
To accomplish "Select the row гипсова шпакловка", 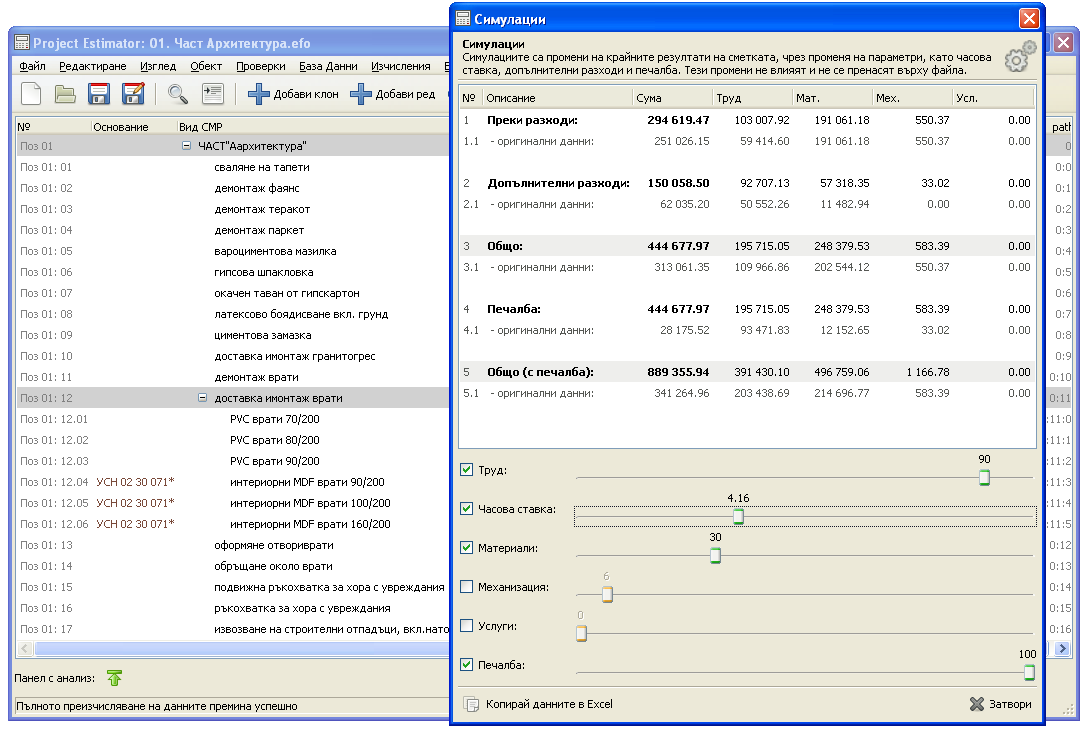I will (264, 272).
